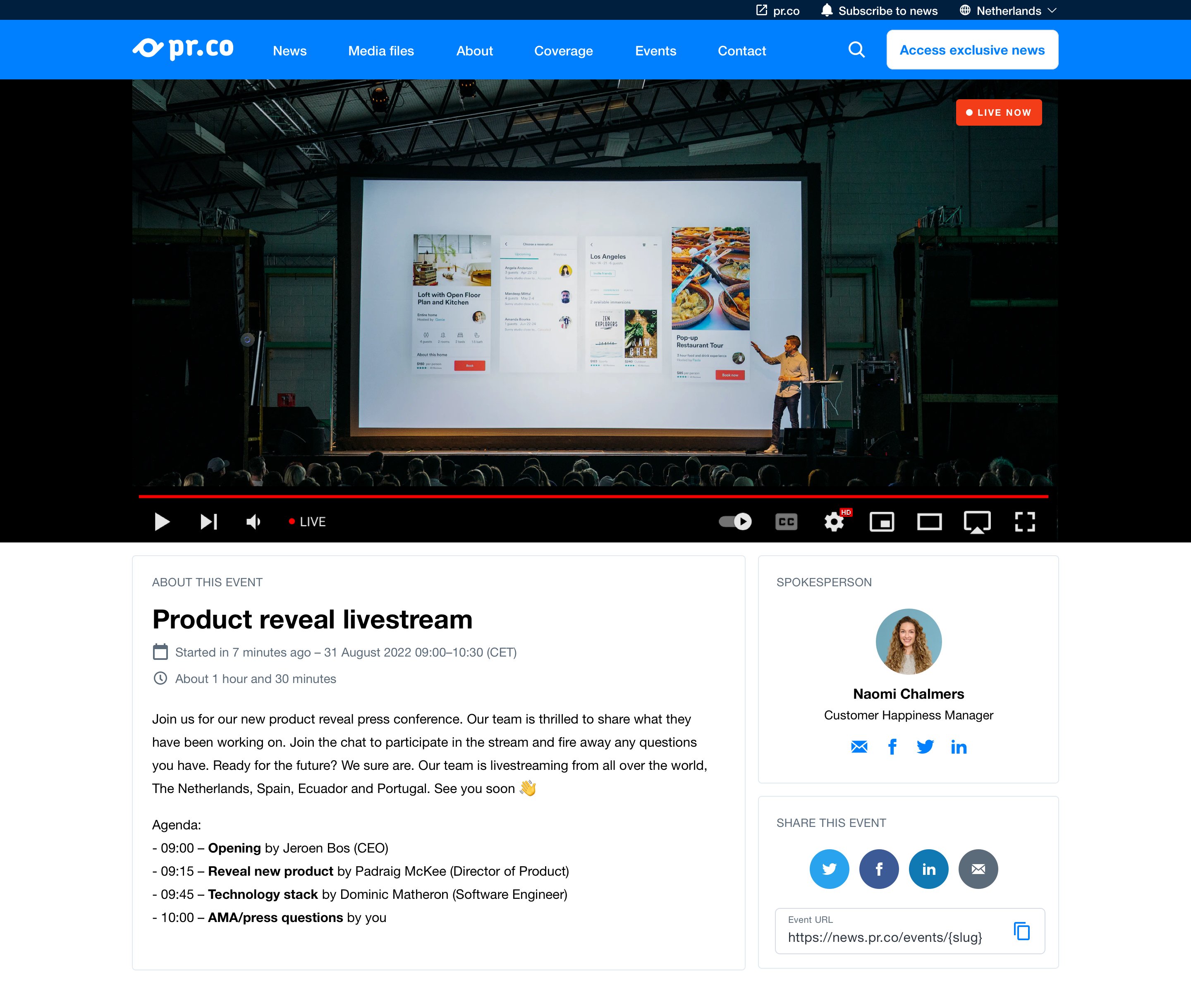Copy the event URL
The height and width of the screenshot is (1008, 1191).
point(1021,932)
